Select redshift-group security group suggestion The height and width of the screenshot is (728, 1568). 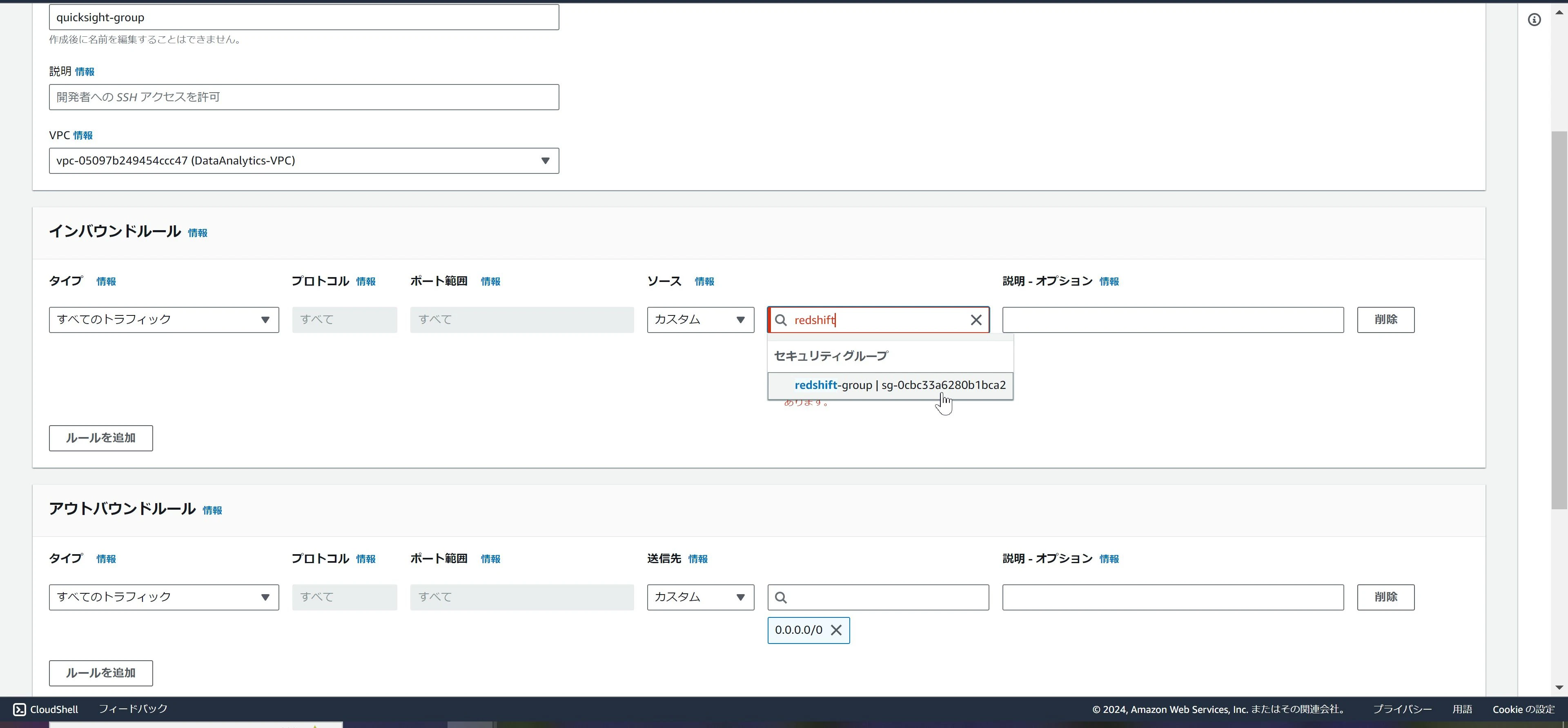coord(891,385)
